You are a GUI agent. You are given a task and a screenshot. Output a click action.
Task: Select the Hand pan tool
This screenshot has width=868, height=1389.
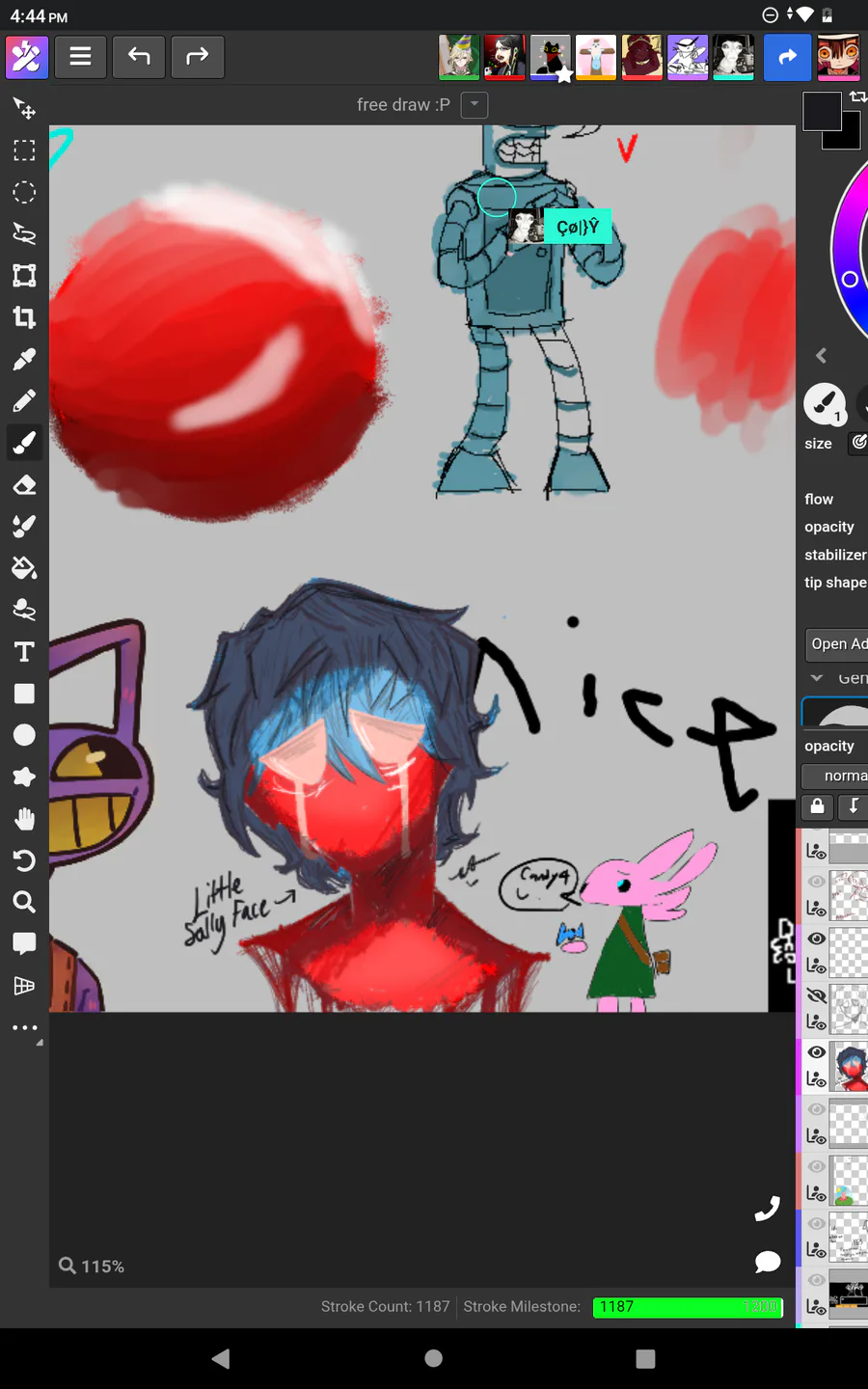(24, 819)
